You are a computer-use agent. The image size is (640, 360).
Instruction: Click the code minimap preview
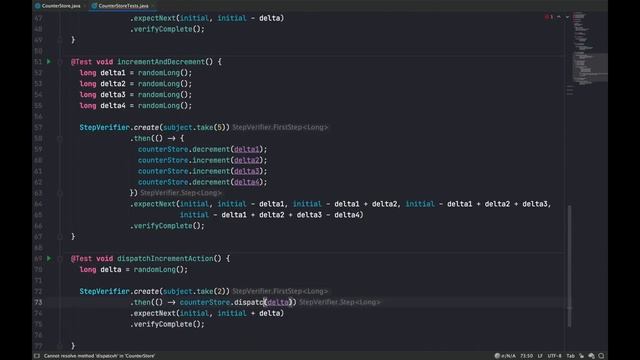pyautogui.click(x=590, y=49)
